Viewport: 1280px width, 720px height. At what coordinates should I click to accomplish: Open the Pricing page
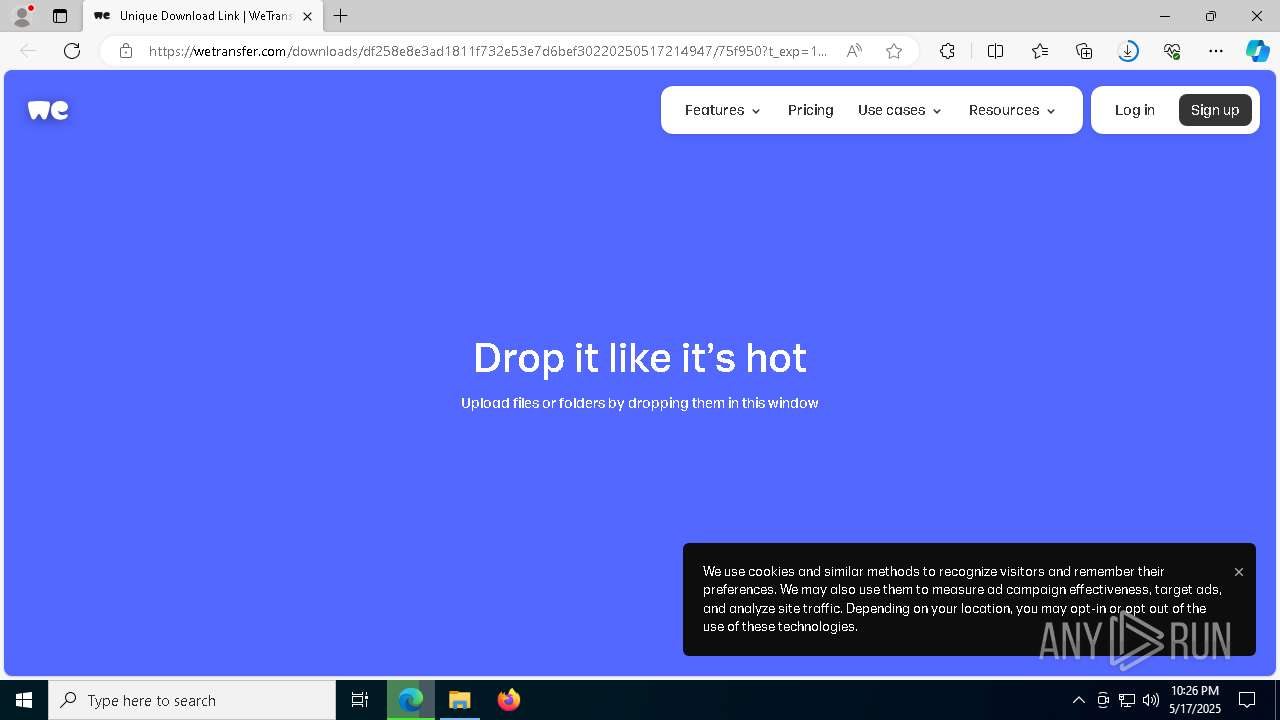[810, 110]
